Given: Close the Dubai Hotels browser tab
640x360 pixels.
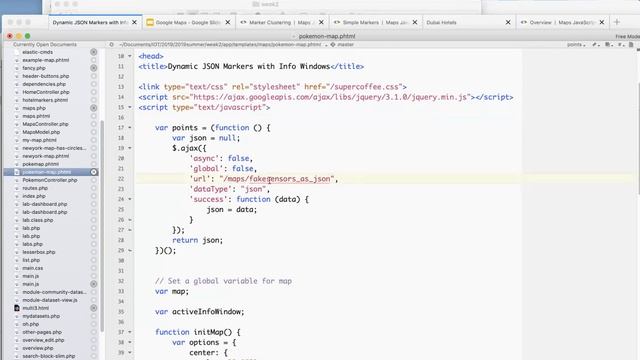Looking at the screenshot, I should (508, 22).
